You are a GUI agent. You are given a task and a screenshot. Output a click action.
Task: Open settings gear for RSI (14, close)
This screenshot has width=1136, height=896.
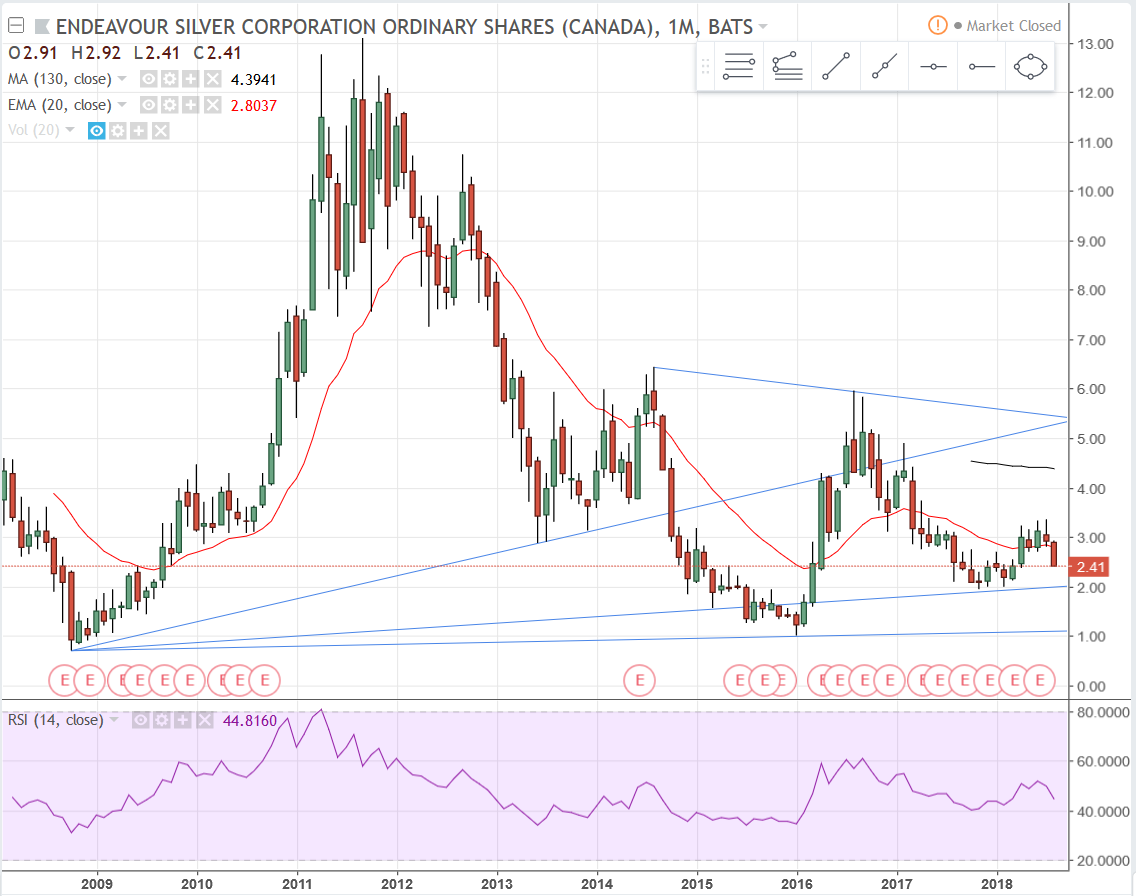tap(162, 720)
